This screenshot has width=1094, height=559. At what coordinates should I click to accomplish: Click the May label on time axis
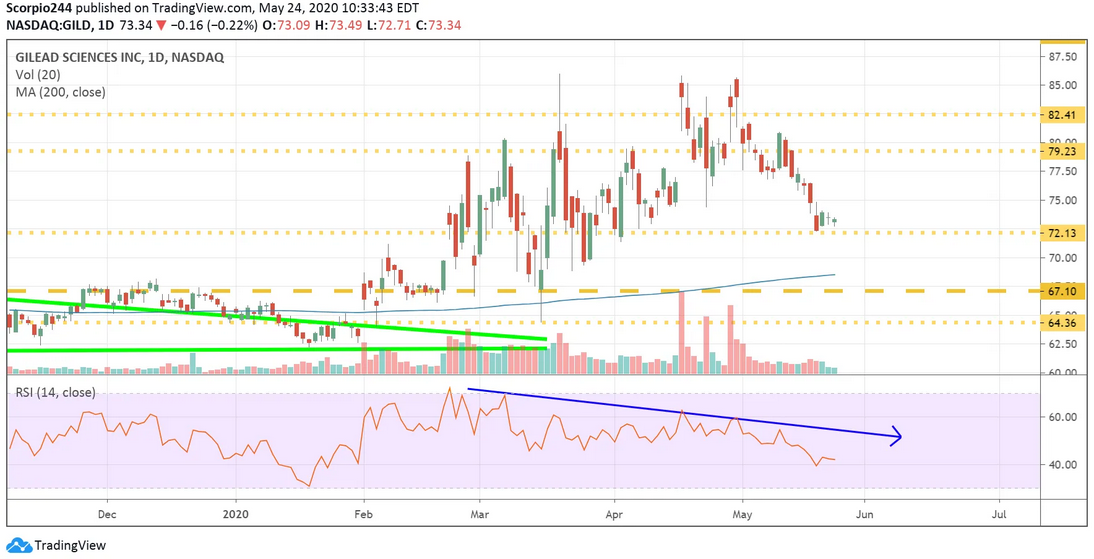click(x=742, y=513)
